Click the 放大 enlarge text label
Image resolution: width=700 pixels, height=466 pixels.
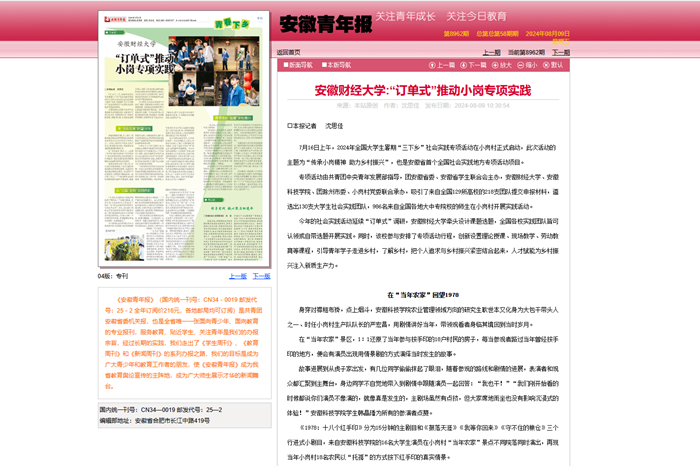coord(505,65)
